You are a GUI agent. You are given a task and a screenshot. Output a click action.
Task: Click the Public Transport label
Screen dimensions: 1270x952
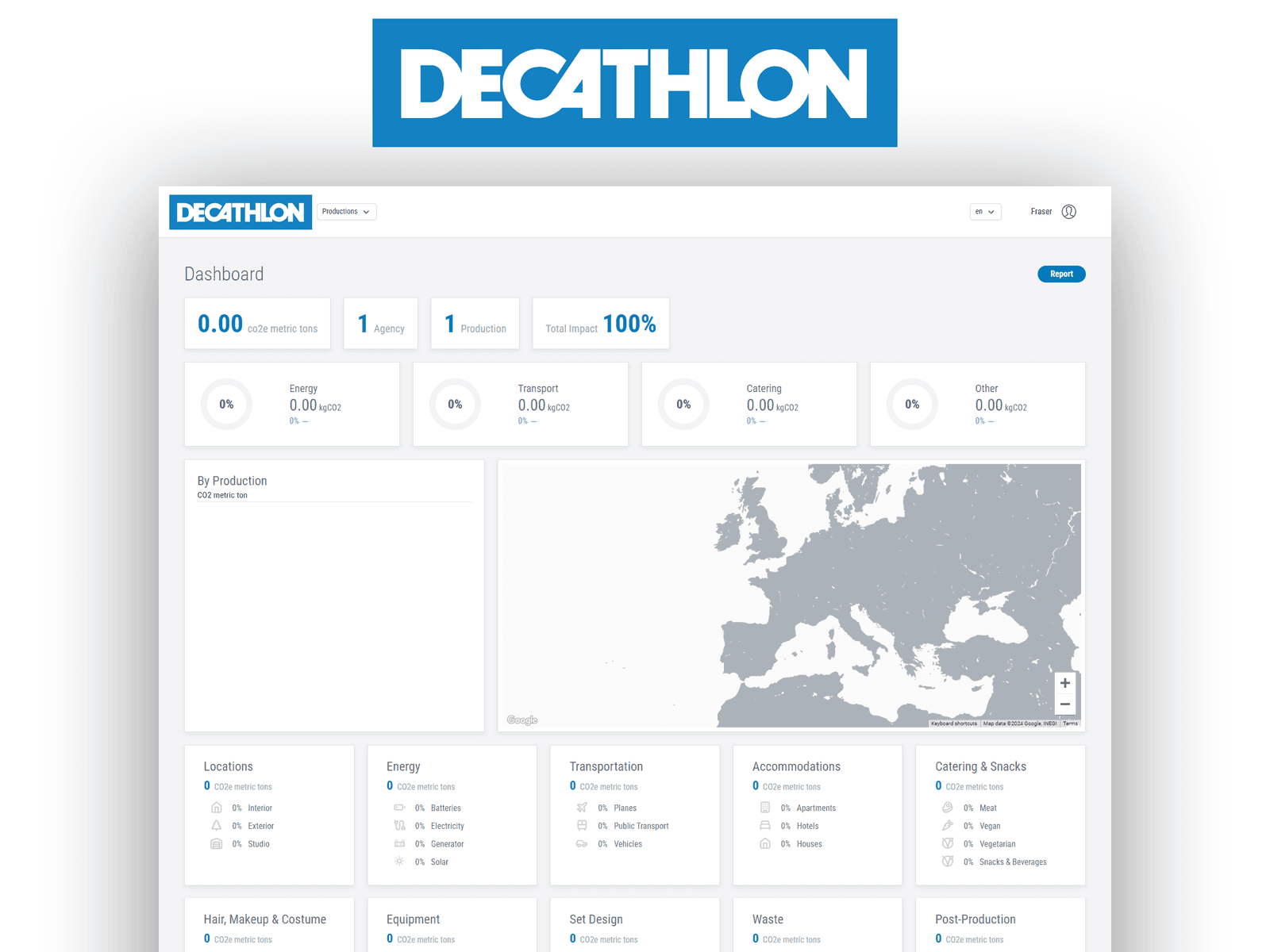click(641, 826)
